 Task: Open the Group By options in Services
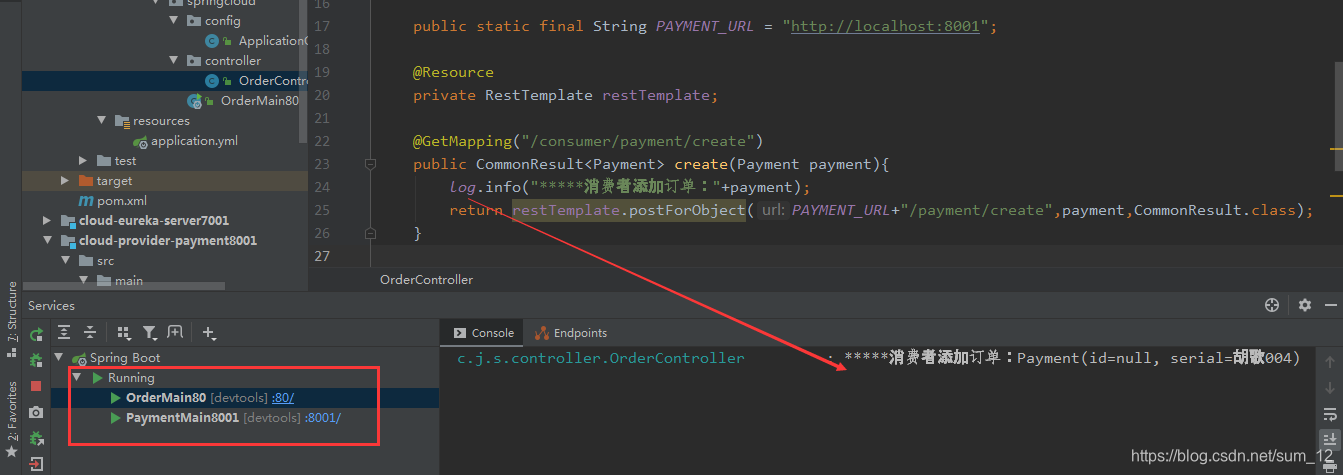point(124,333)
